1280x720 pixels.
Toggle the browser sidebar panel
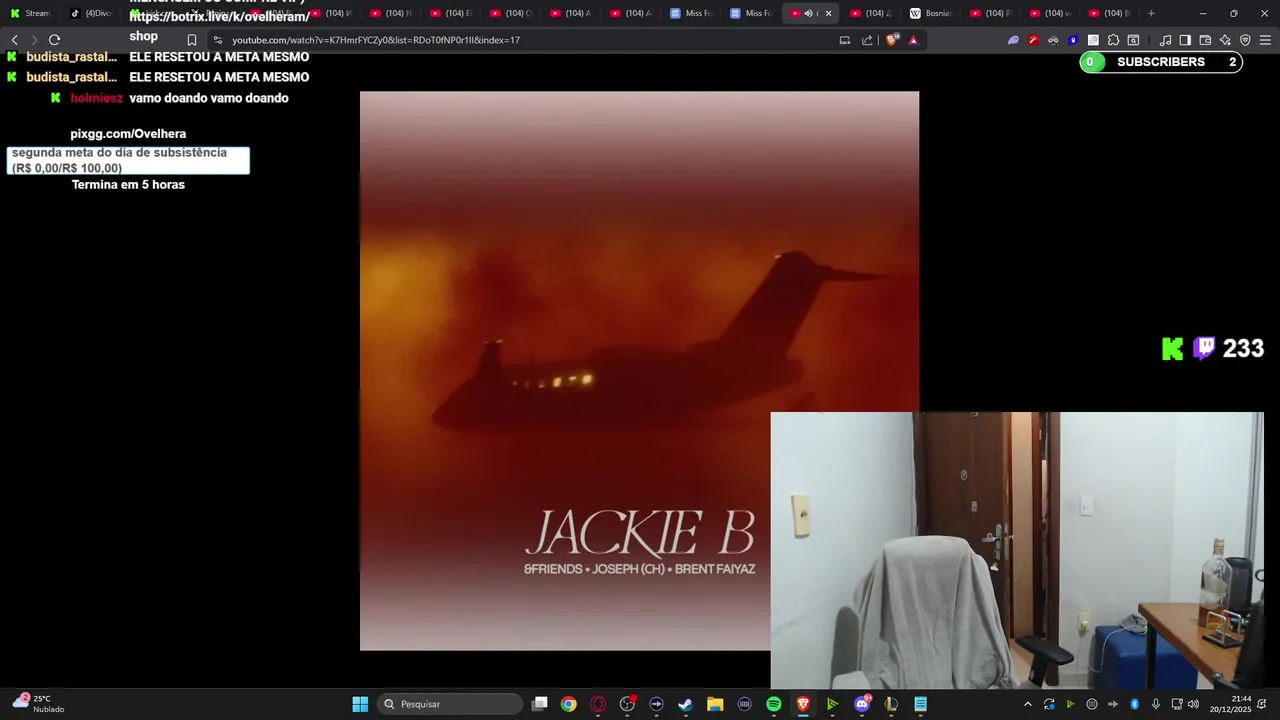tap(1185, 40)
